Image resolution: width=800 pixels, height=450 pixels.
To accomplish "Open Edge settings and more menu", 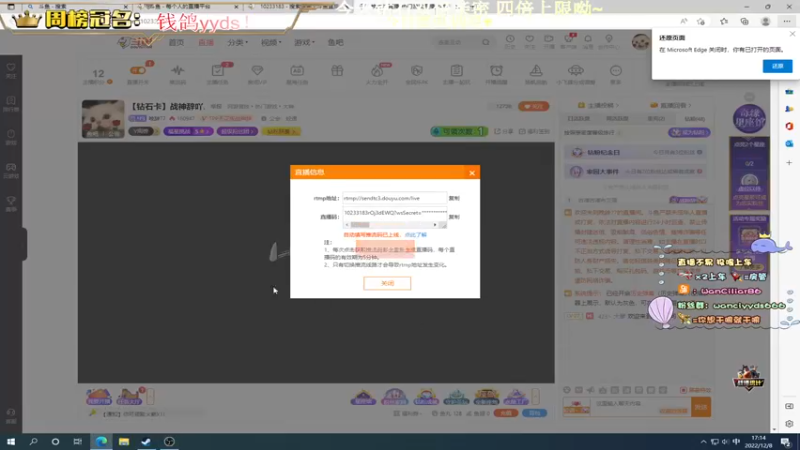I will click(x=787, y=21).
